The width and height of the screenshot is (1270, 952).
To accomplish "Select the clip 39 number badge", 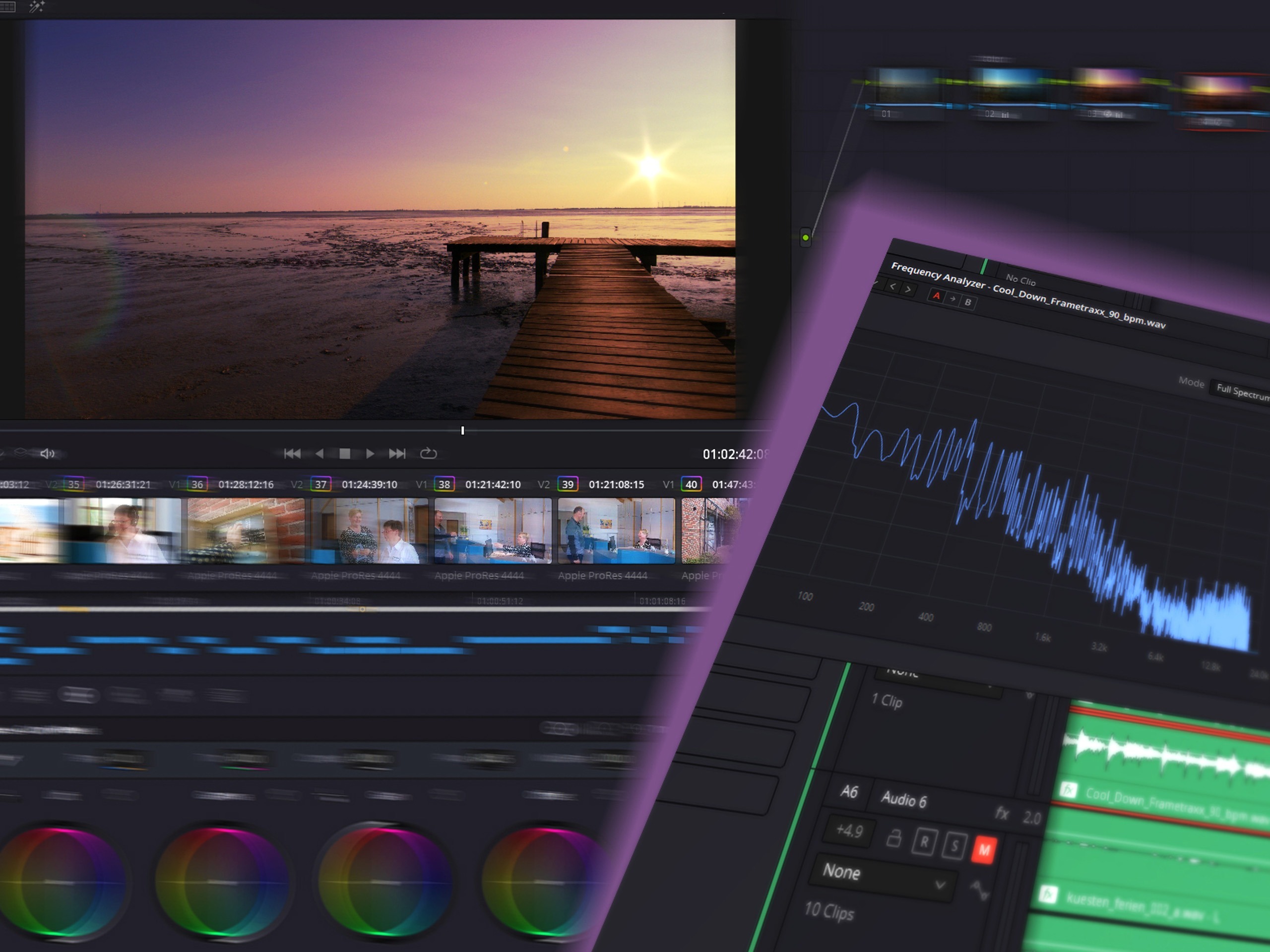I will (x=567, y=484).
